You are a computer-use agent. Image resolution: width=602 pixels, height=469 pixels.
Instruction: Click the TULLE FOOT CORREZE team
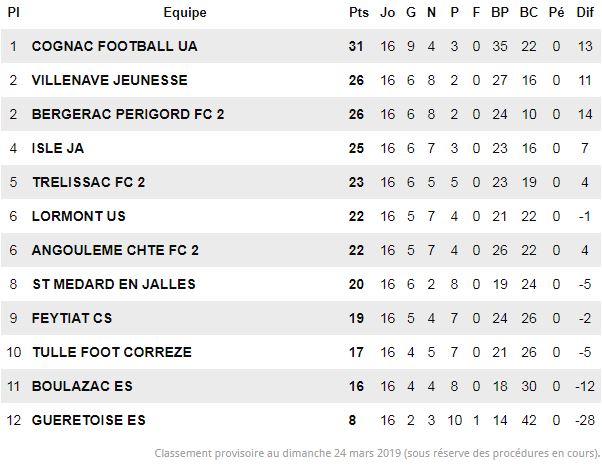(x=112, y=352)
